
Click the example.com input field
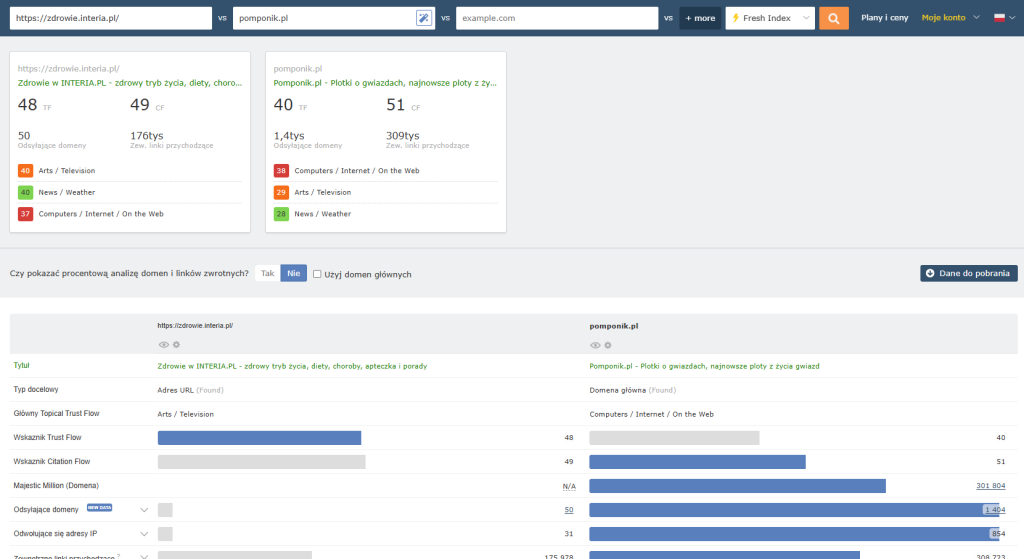(557, 18)
